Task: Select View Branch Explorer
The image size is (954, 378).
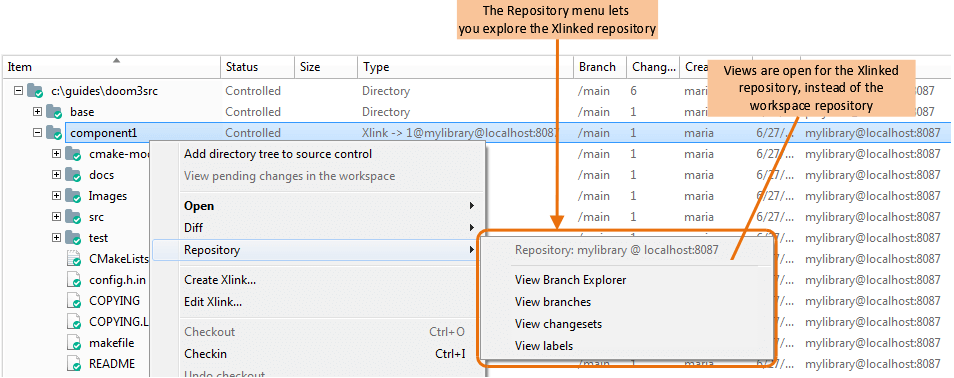Action: (x=571, y=280)
